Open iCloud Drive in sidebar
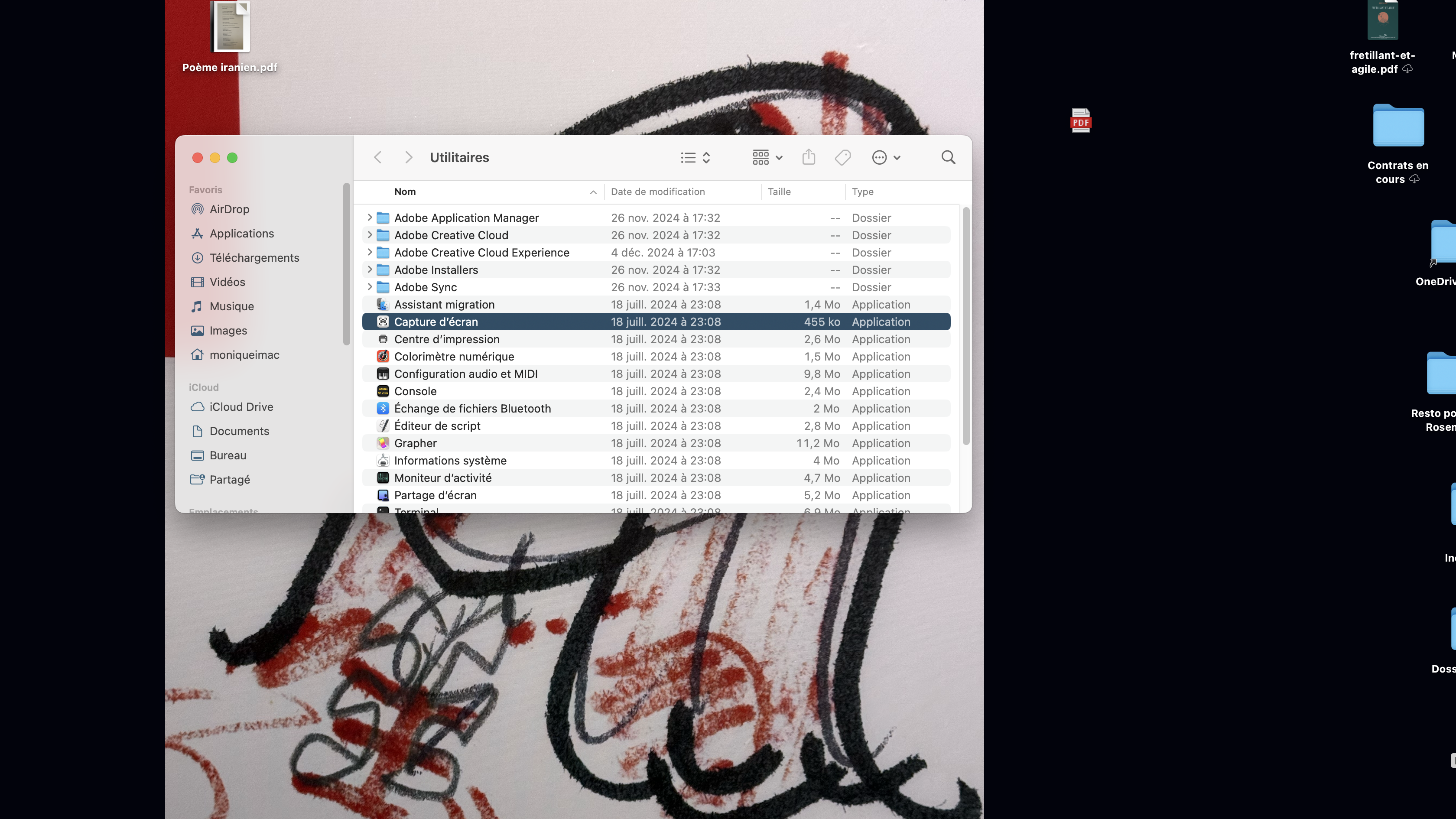This screenshot has width=1456, height=819. point(241,407)
